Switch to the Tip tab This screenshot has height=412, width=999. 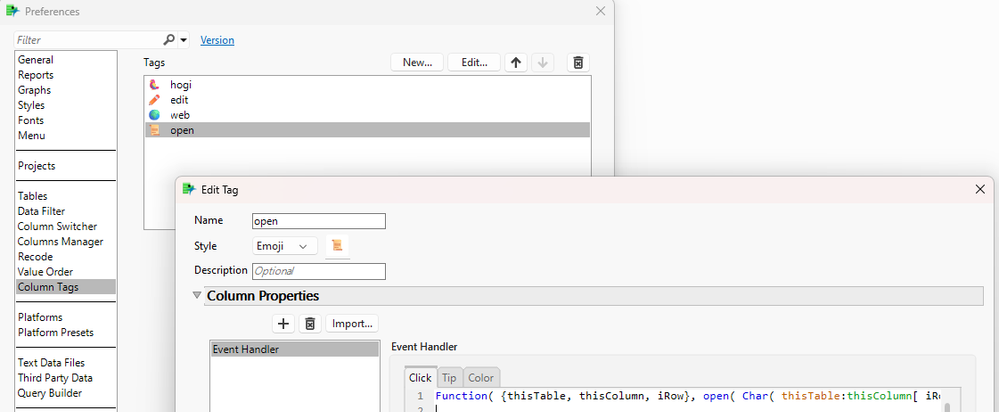pos(449,378)
